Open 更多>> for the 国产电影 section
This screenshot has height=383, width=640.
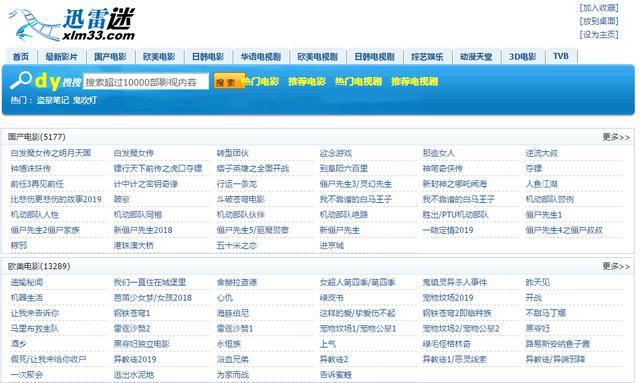click(x=616, y=137)
